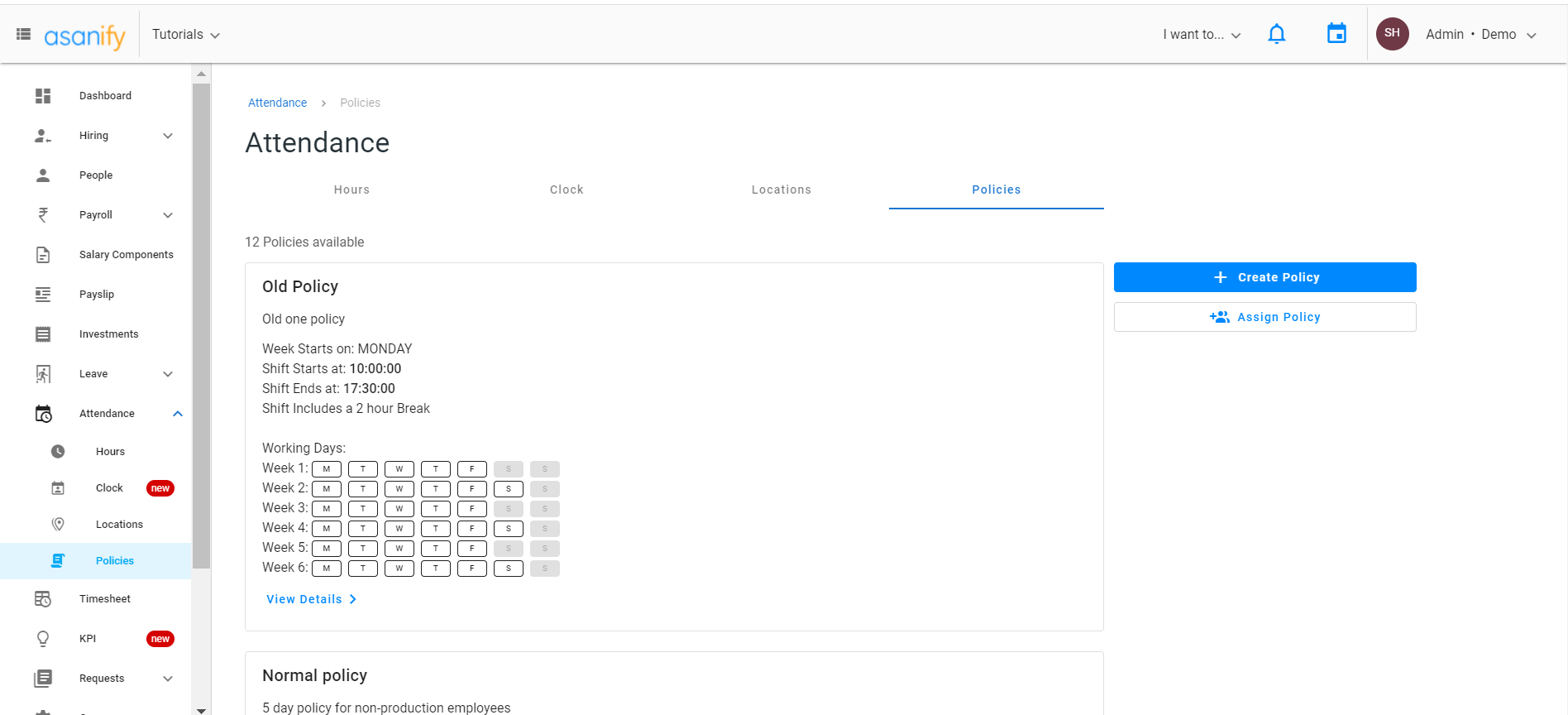Click the Salary Components document icon
Viewport: 1568px width, 715px height.
coord(43,255)
